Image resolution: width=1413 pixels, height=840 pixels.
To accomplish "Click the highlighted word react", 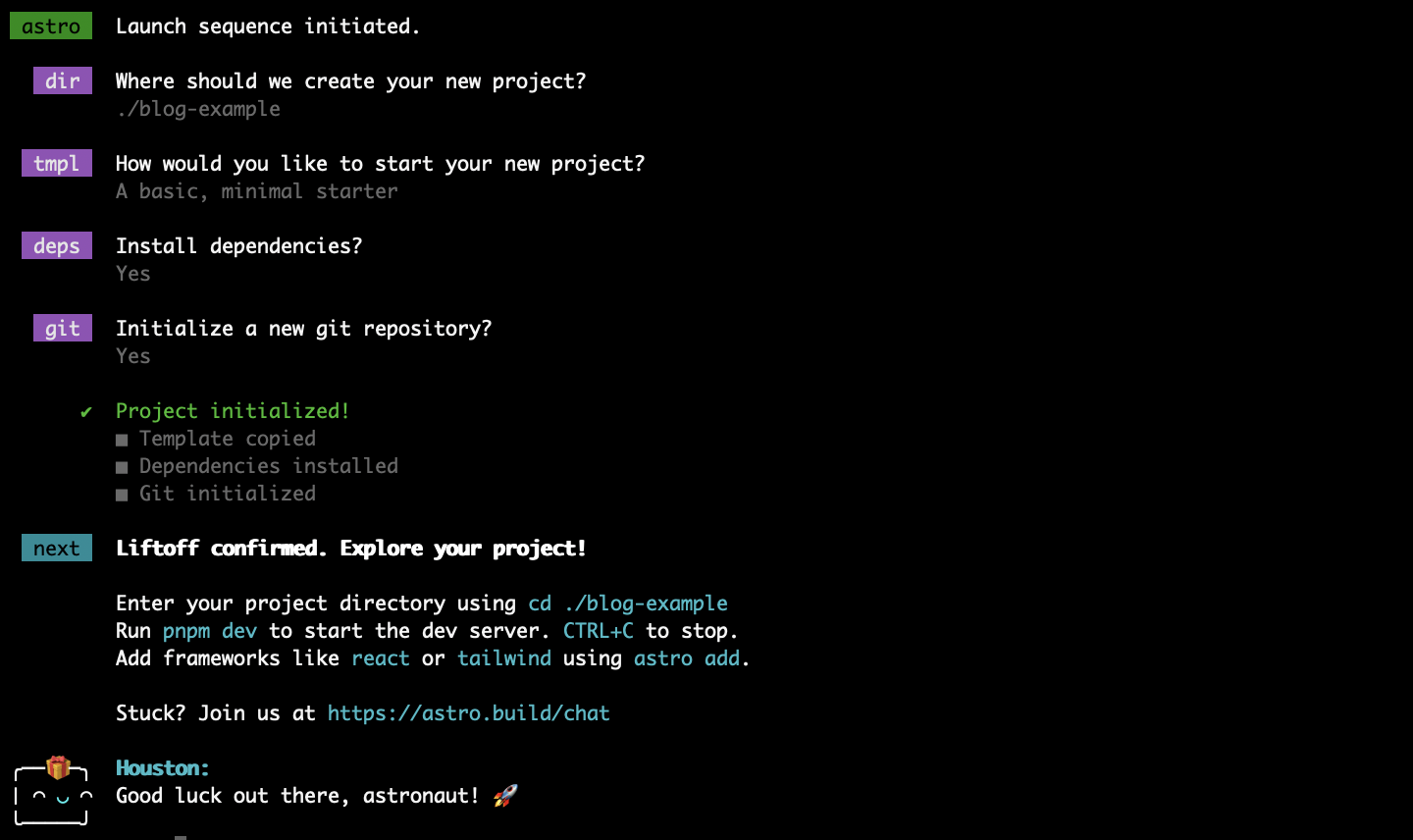I will [381, 658].
